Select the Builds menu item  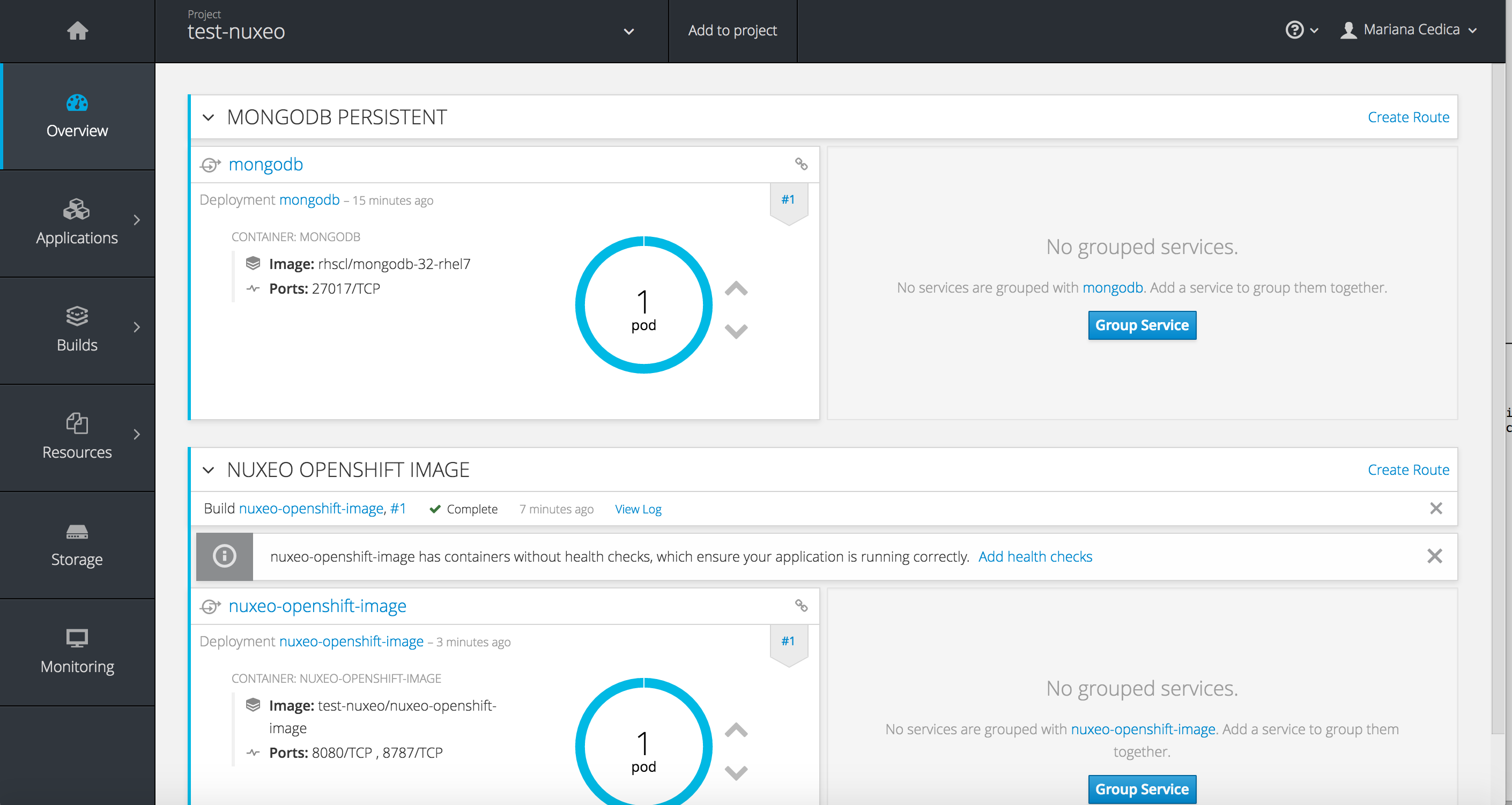click(78, 331)
